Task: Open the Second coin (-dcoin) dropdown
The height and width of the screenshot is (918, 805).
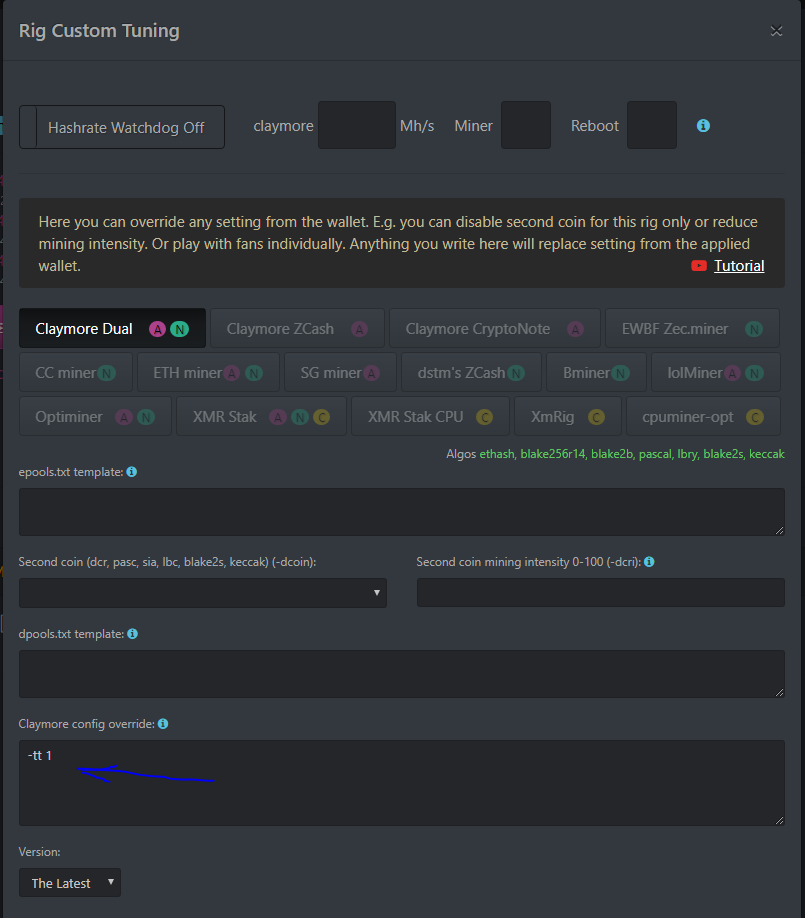Action: coord(203,592)
